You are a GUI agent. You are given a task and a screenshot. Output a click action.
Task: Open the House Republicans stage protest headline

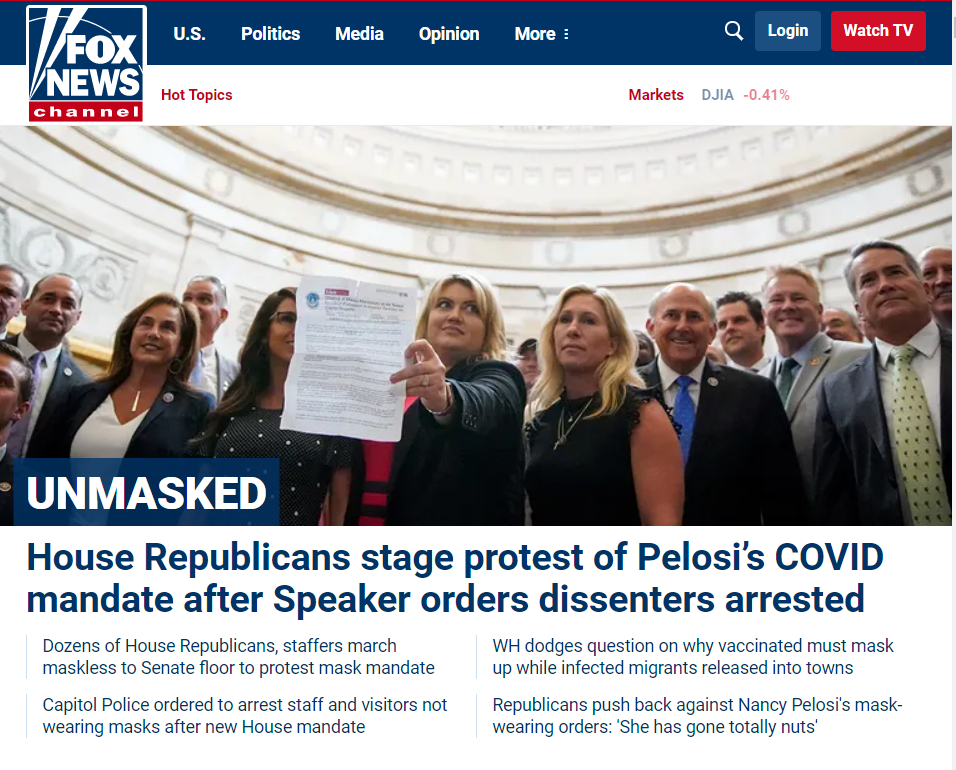[x=455, y=578]
